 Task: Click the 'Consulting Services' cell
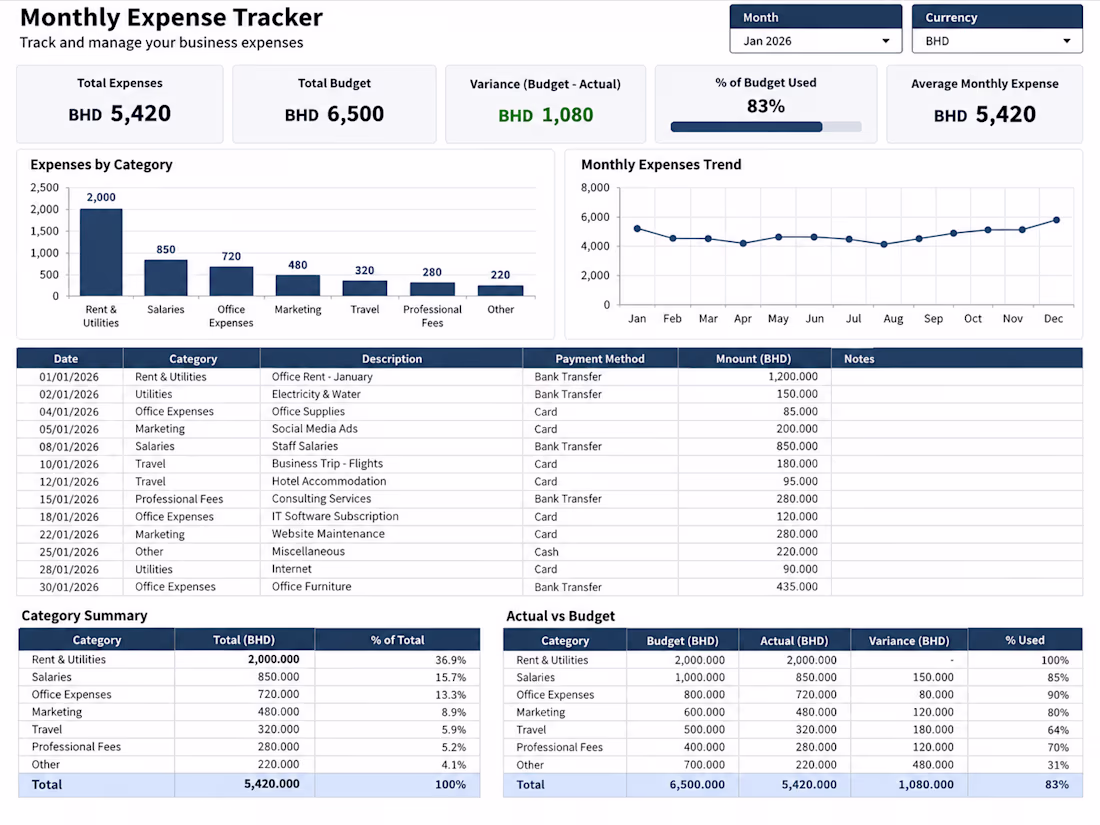point(391,499)
